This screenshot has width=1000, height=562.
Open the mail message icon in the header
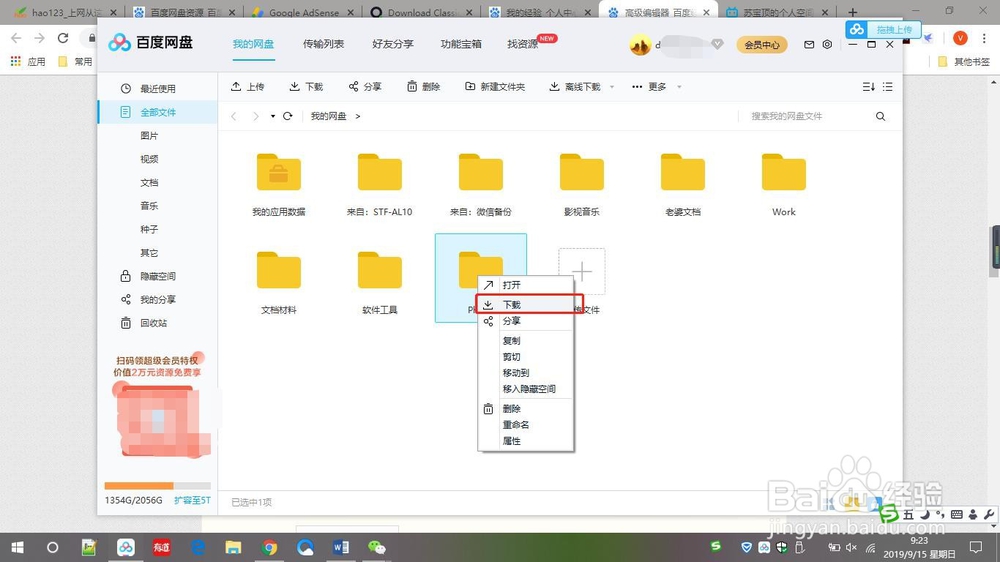809,45
